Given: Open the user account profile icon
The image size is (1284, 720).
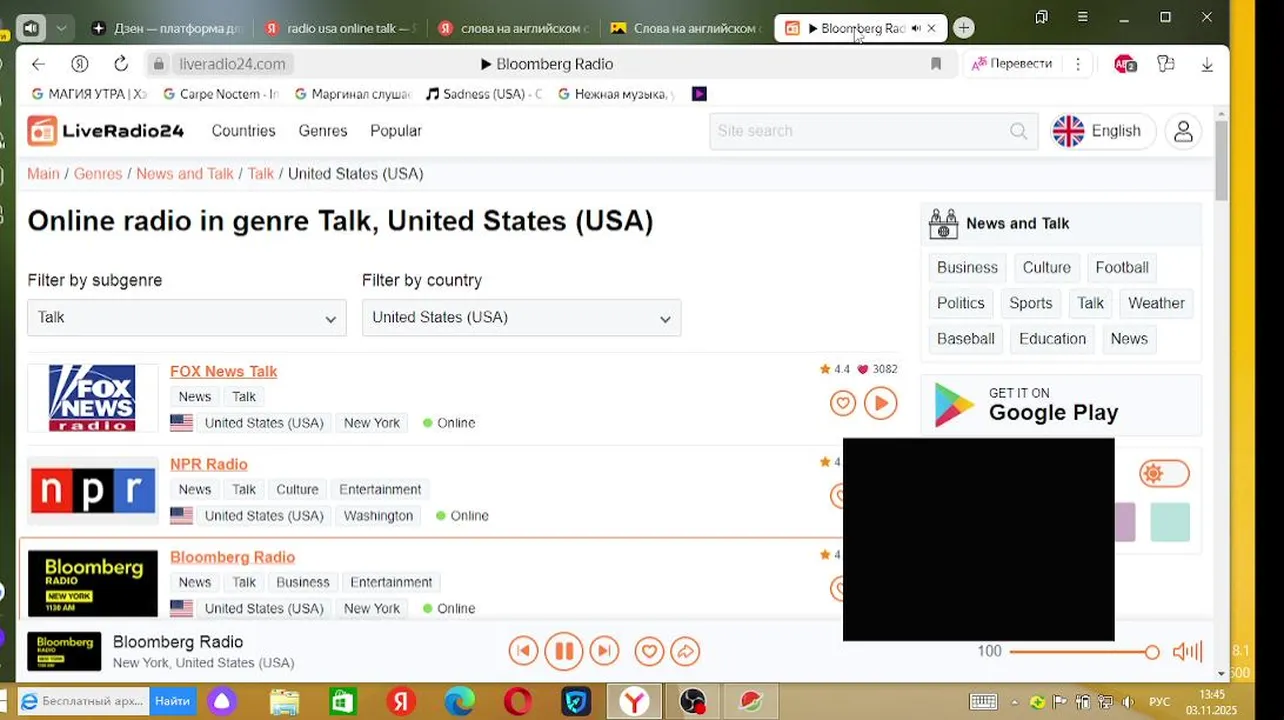Looking at the screenshot, I should (x=1183, y=131).
